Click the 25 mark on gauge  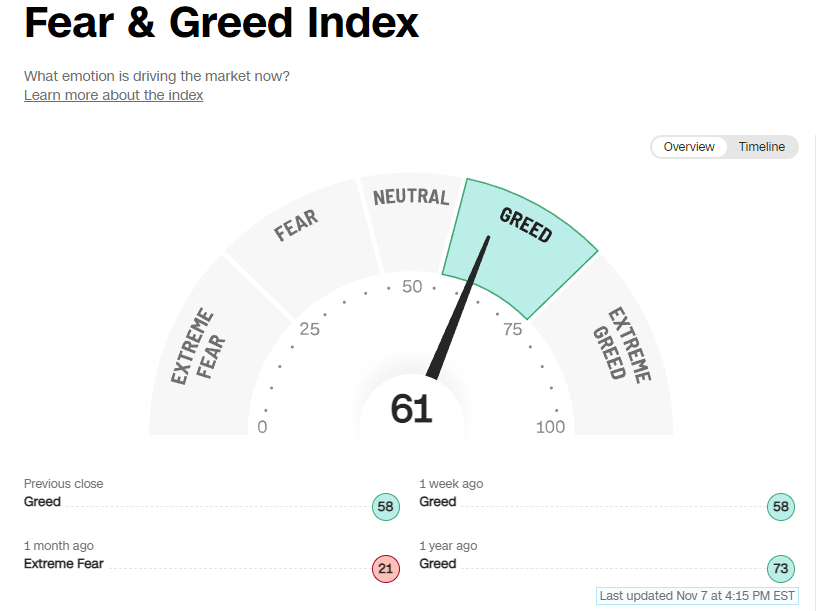pyautogui.click(x=309, y=329)
